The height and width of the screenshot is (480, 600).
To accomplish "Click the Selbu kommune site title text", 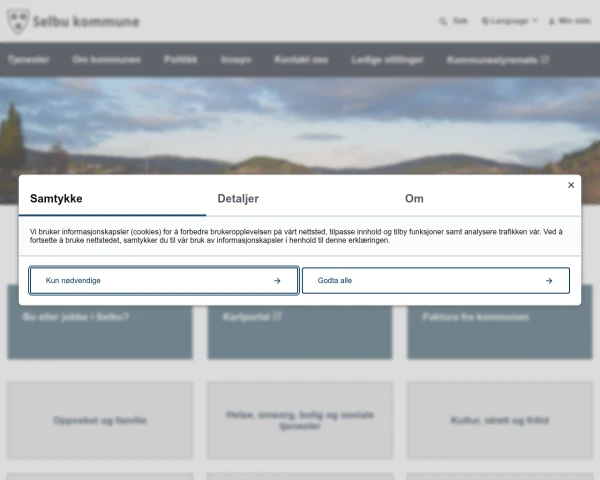I will click(86, 21).
